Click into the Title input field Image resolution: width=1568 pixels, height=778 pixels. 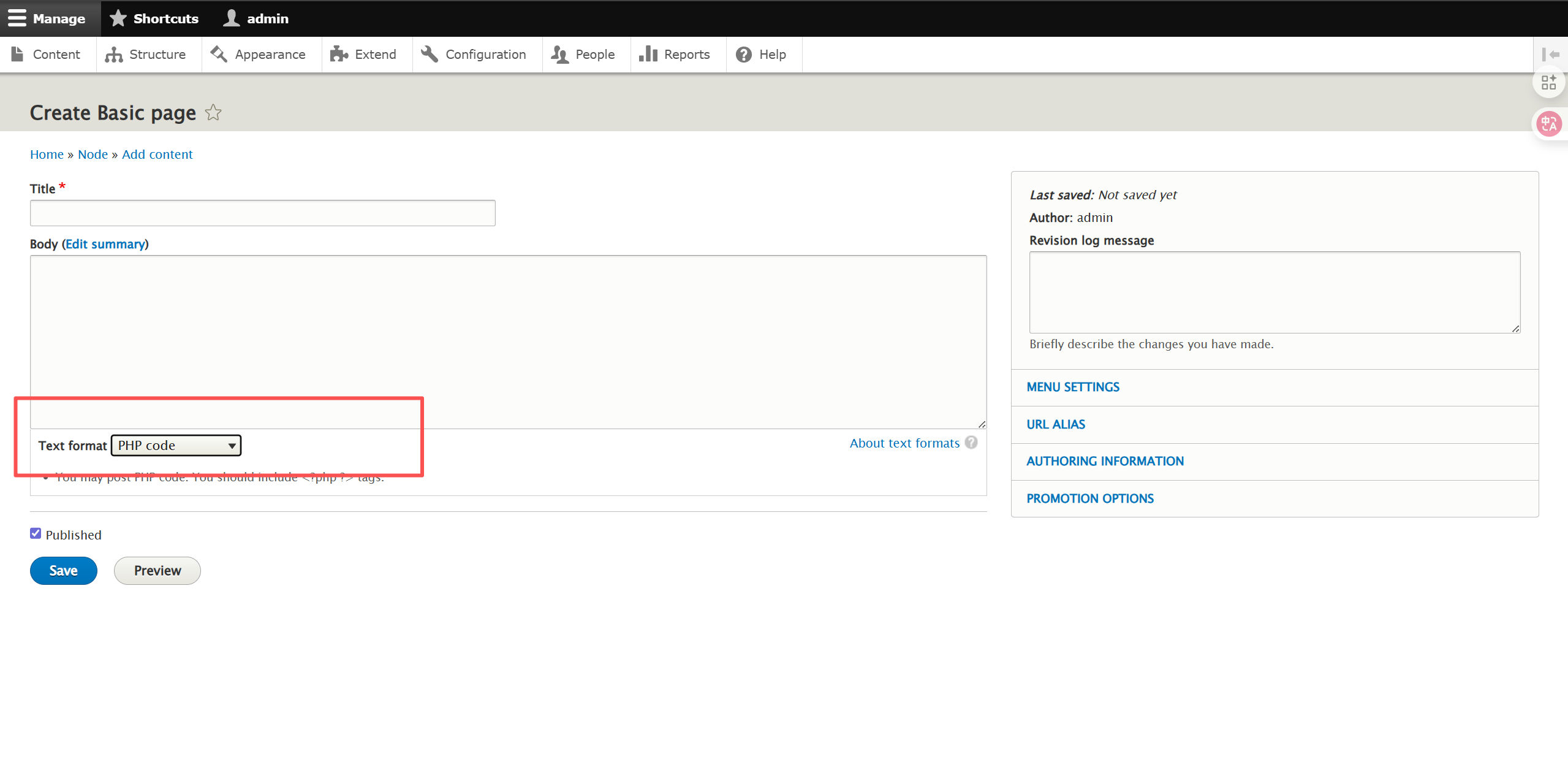(262, 213)
